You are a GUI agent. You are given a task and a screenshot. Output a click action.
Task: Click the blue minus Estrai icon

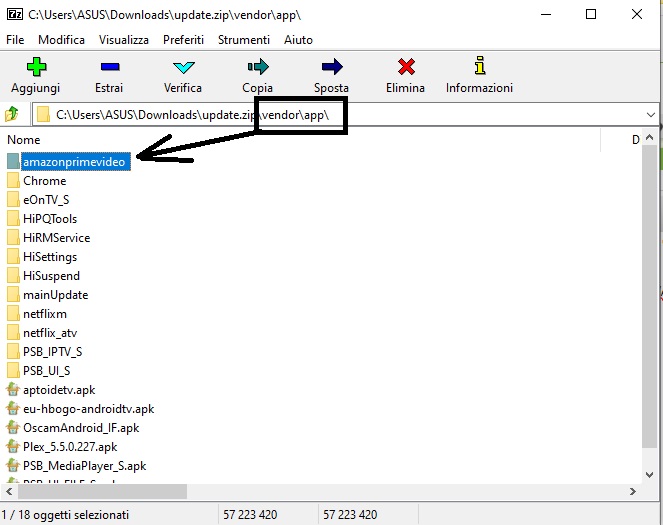(110, 67)
